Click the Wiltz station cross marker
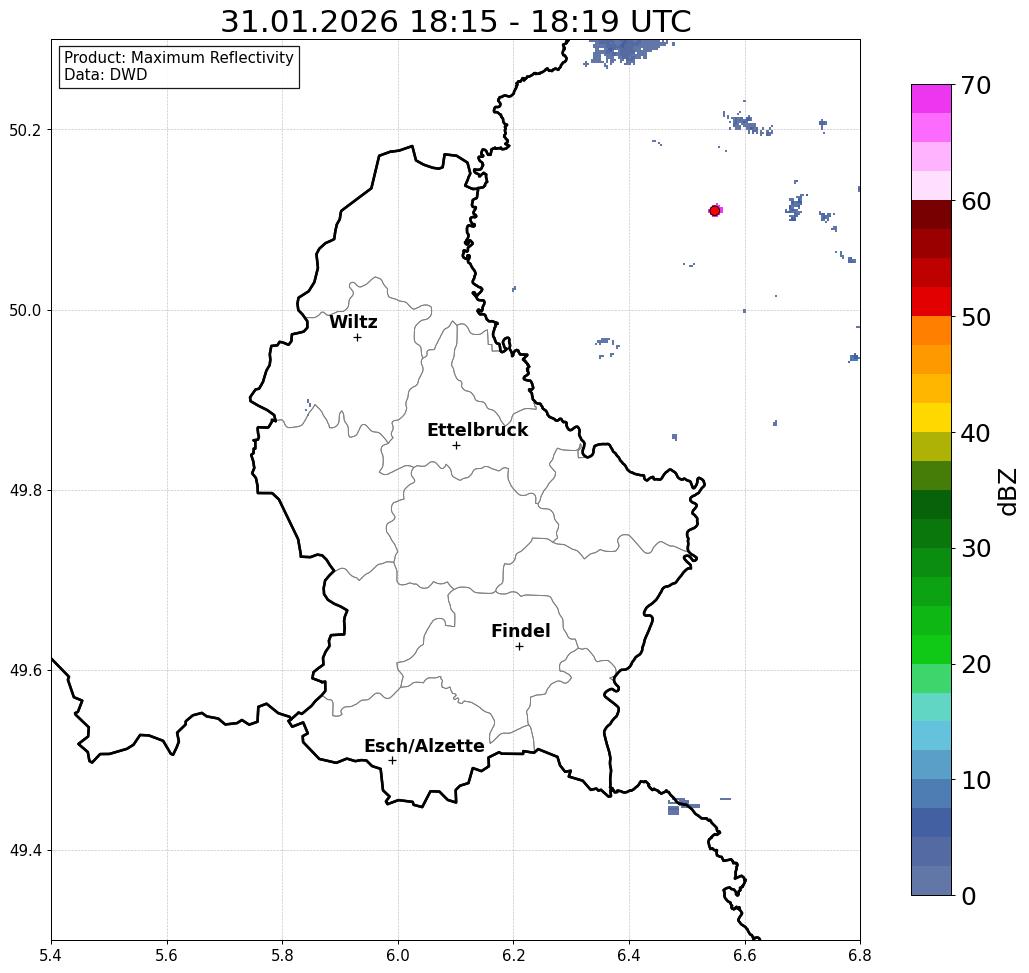The height and width of the screenshot is (973, 1029). [357, 338]
